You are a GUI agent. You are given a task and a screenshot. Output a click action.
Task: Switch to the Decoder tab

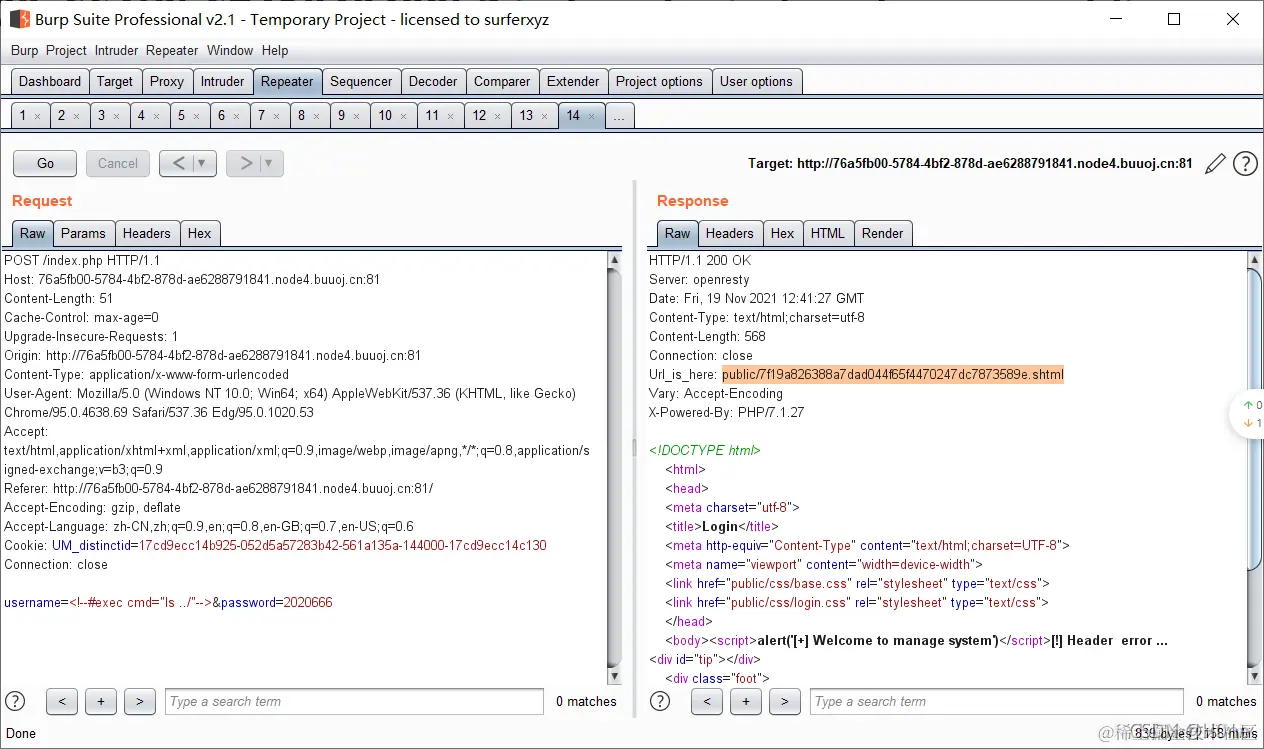433,82
